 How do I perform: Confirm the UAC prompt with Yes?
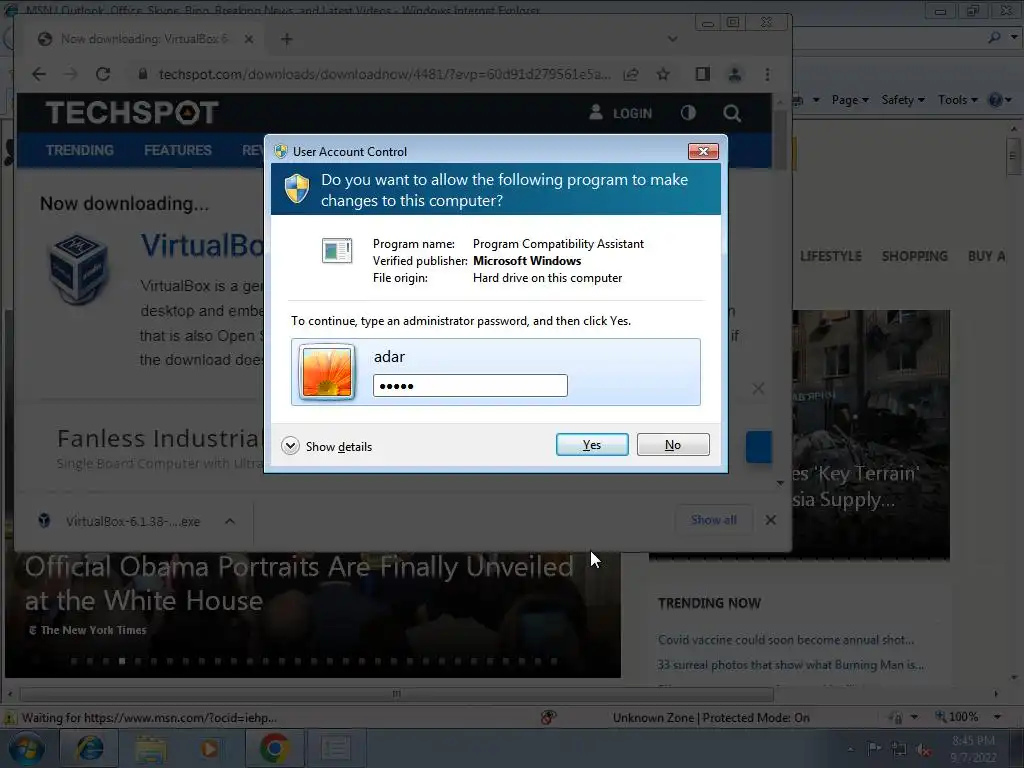pyautogui.click(x=592, y=445)
